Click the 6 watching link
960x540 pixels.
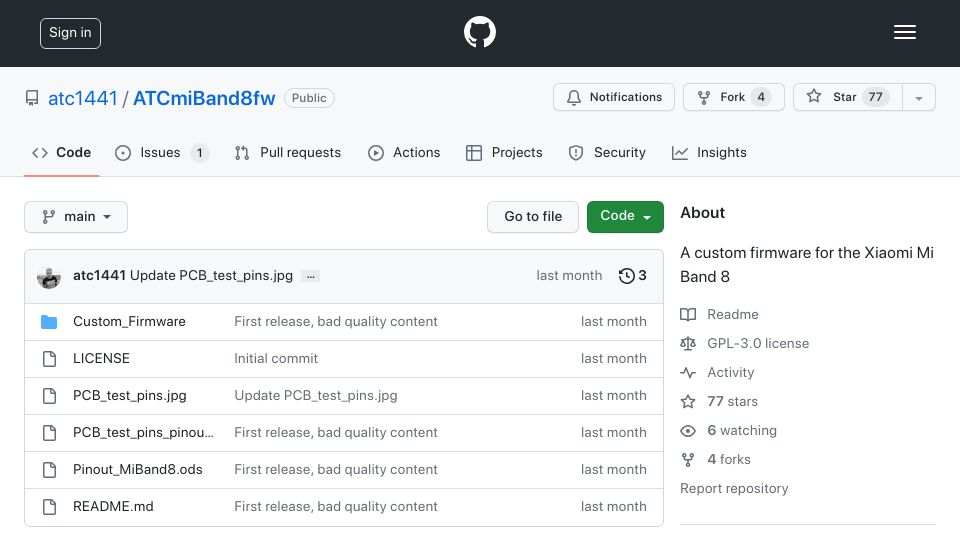(x=742, y=431)
